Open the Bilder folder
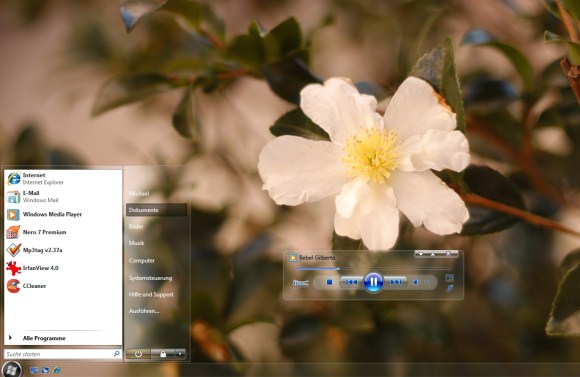580x377 pixels. point(136,226)
